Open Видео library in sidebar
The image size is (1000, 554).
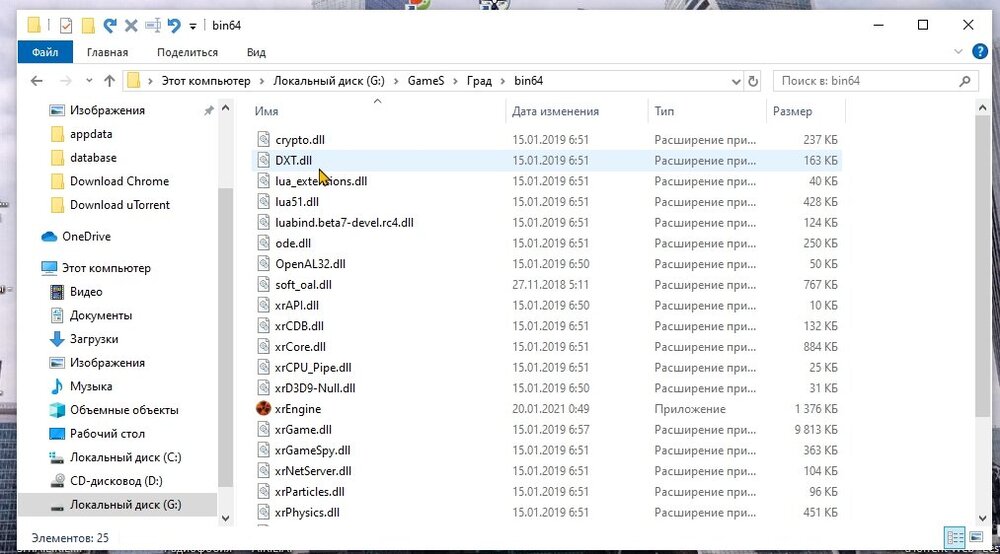coord(86,292)
